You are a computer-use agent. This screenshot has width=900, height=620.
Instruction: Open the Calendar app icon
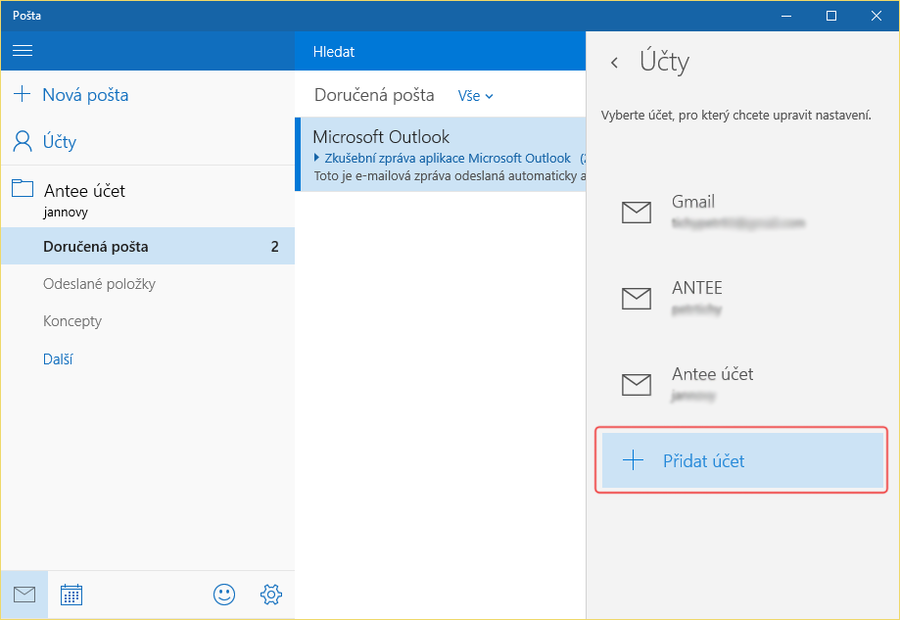pos(71,595)
